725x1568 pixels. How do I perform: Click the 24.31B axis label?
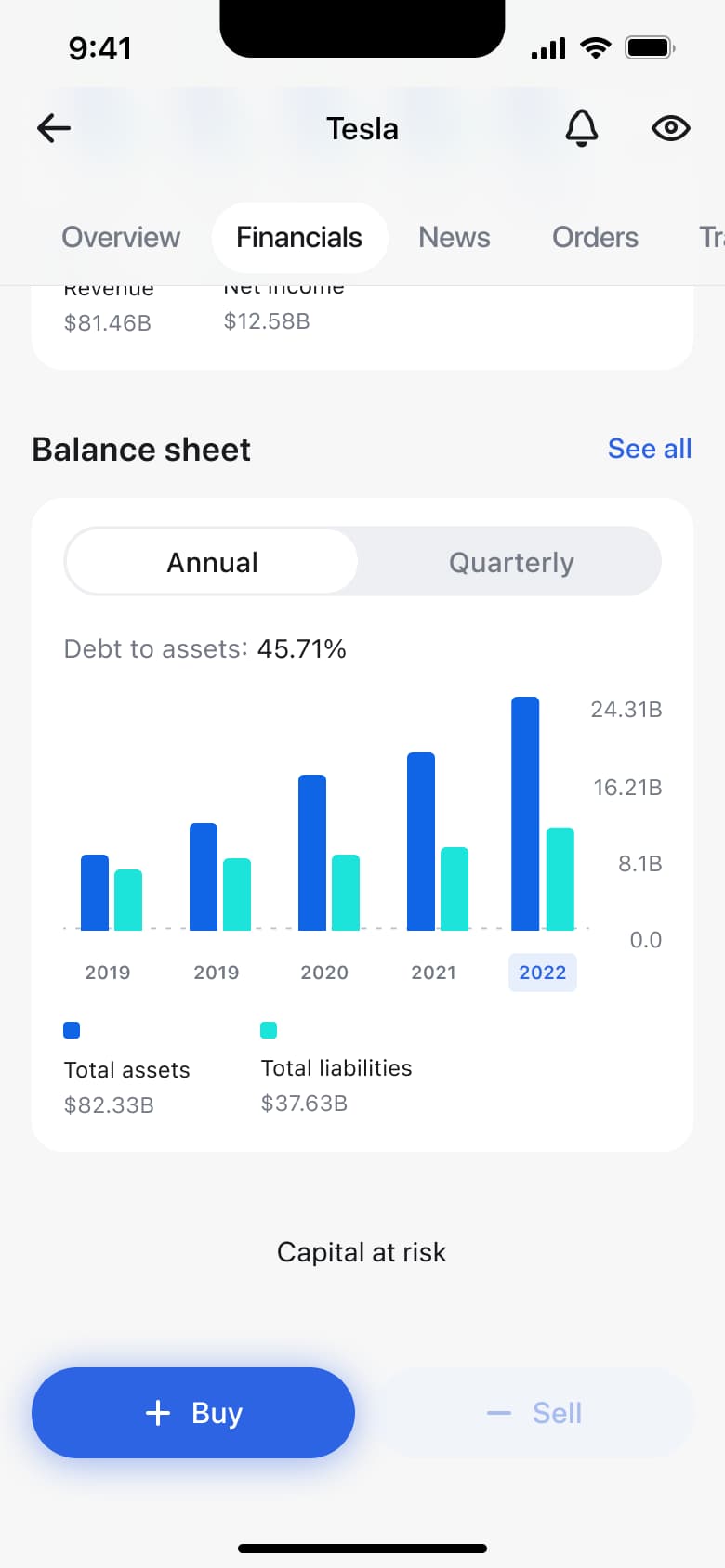click(x=626, y=710)
